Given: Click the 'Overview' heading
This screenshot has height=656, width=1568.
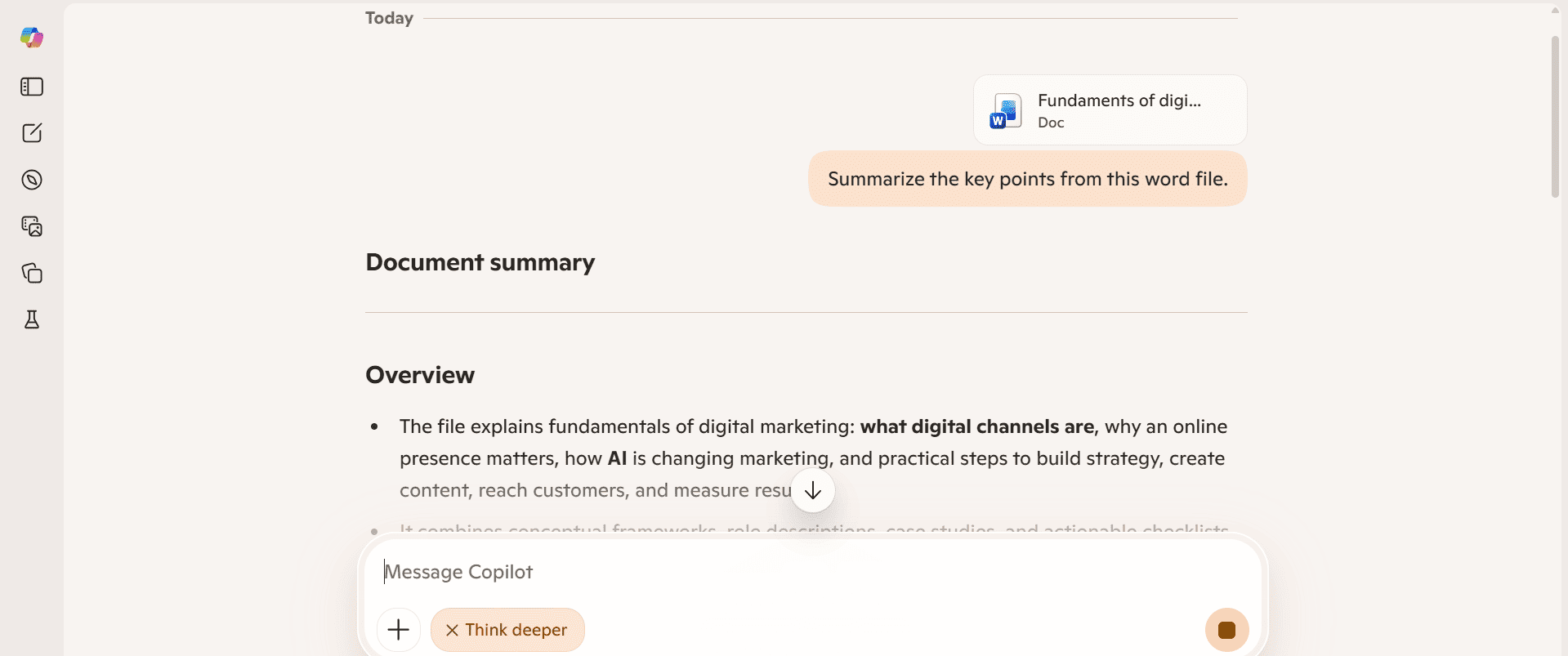Looking at the screenshot, I should point(420,375).
